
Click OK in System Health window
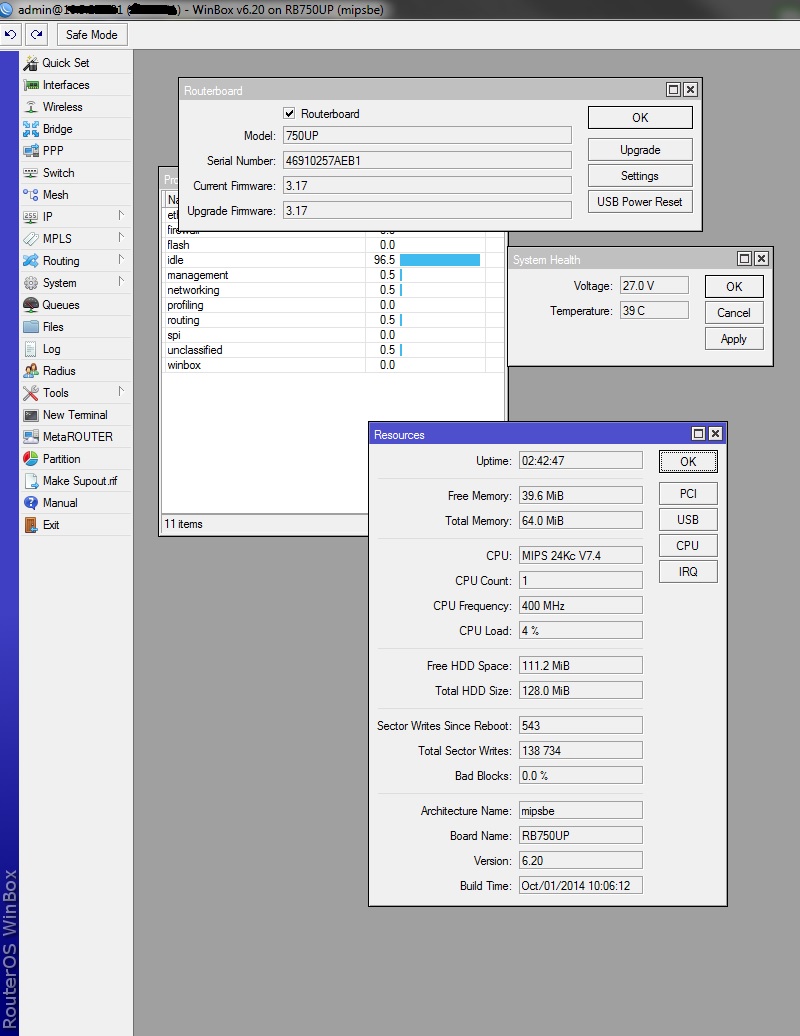[734, 287]
